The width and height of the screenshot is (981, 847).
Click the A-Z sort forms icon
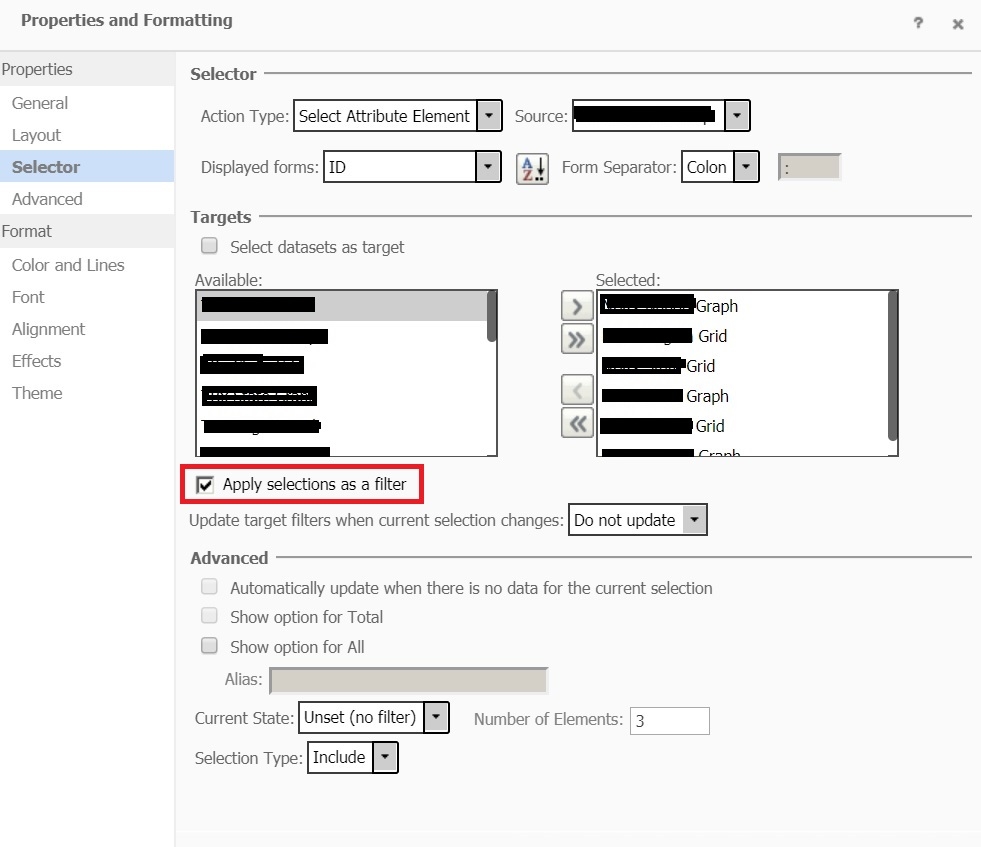pos(532,168)
